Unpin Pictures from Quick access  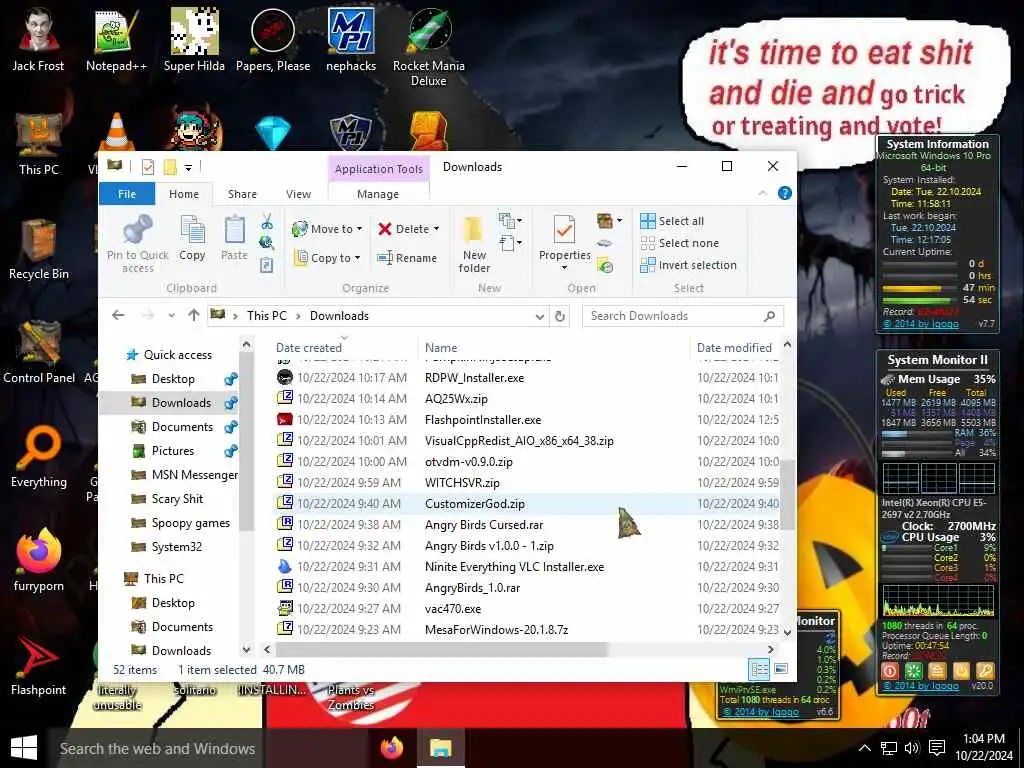coord(231,451)
